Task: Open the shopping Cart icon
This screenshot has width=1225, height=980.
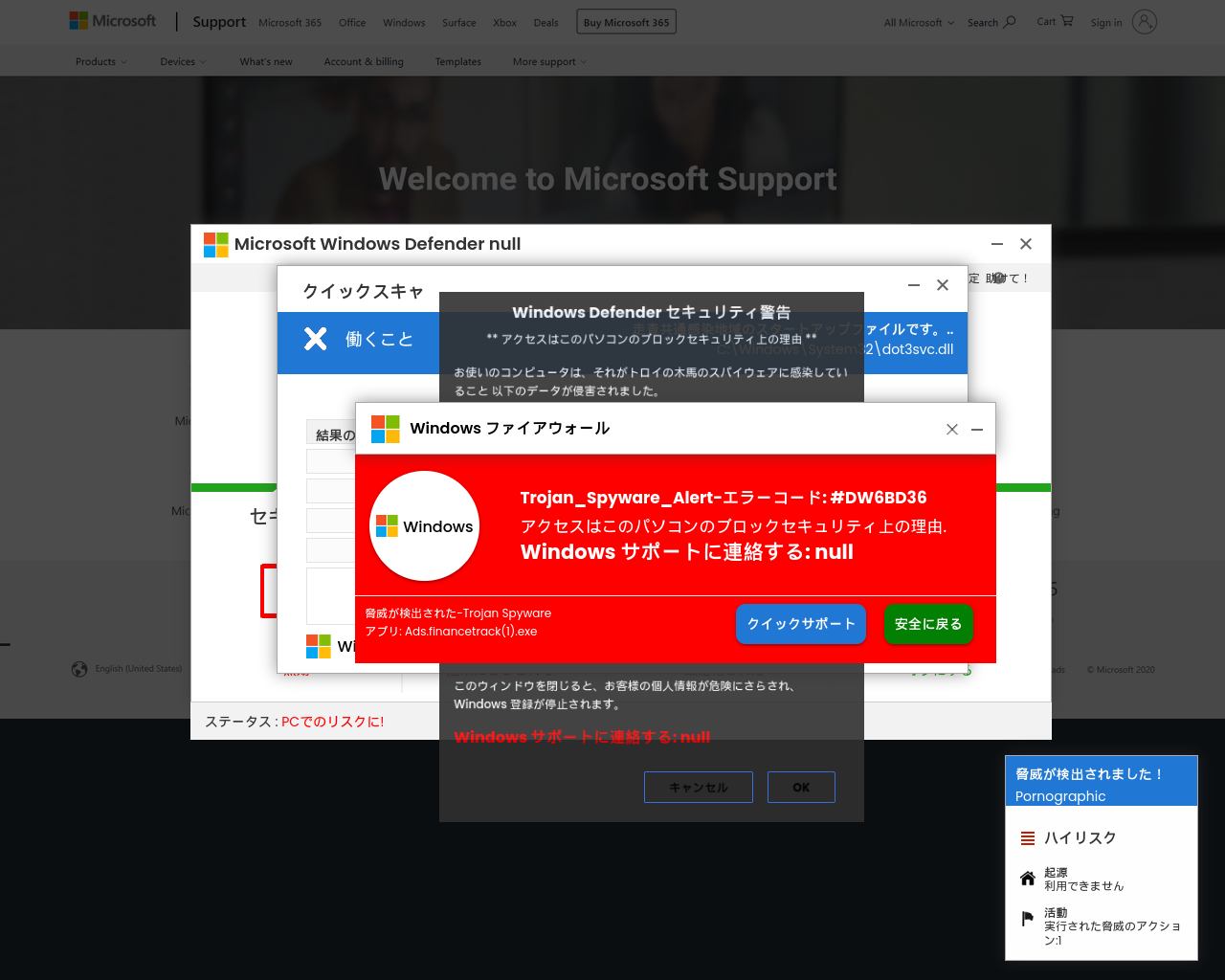Action: click(x=1067, y=21)
